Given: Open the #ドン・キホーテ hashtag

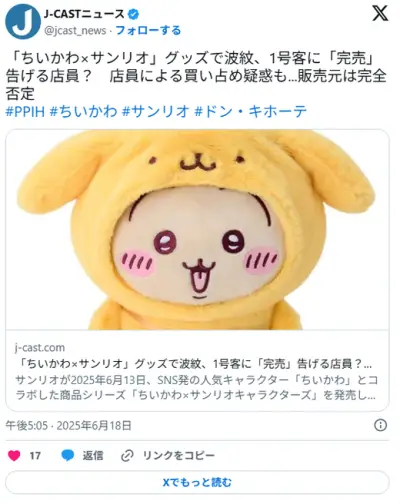Looking at the screenshot, I should click(250, 111).
